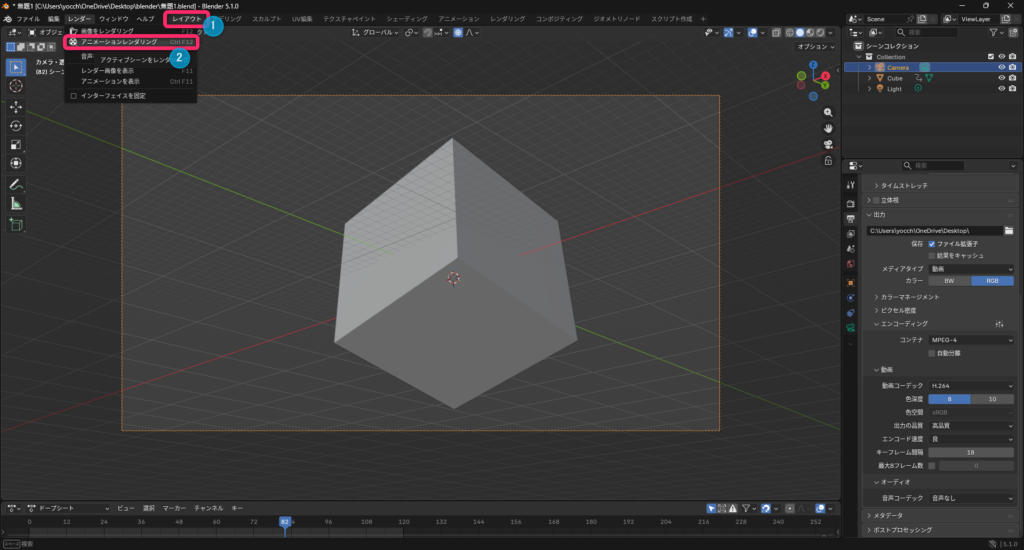Image resolution: width=1024 pixels, height=550 pixels.
Task: Expand the メタデータ panel
Action: pyautogui.click(x=890, y=515)
